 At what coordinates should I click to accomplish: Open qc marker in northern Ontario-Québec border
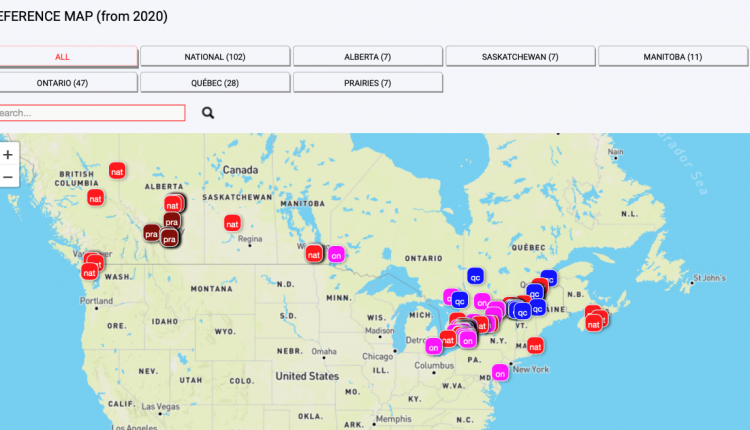tap(475, 276)
